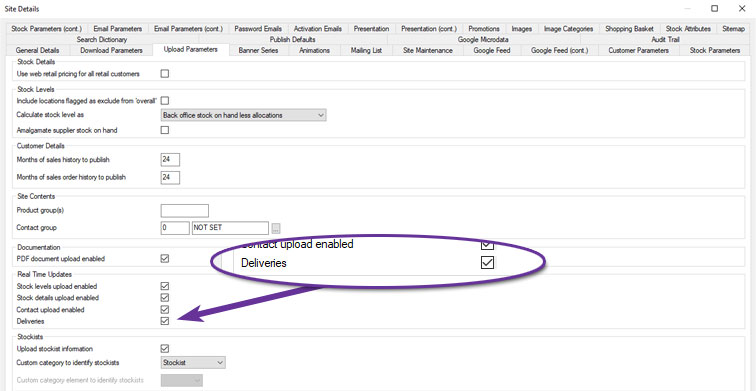Open the Stock Attributes tab
The image size is (756, 391).
click(688, 29)
